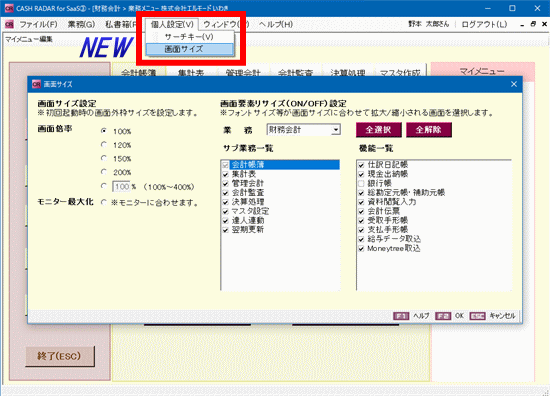550x396 pixels.
Task: Toggle the 集計表 checkbox
Action: coord(225,174)
